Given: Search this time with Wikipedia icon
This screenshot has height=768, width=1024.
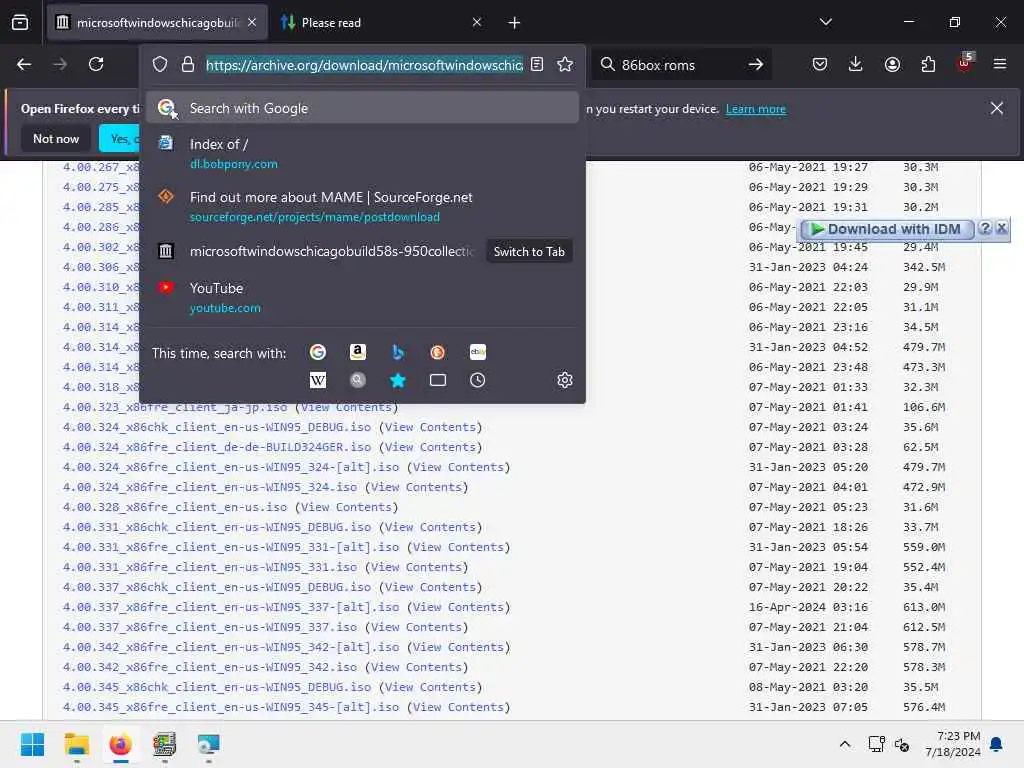Looking at the screenshot, I should [318, 380].
